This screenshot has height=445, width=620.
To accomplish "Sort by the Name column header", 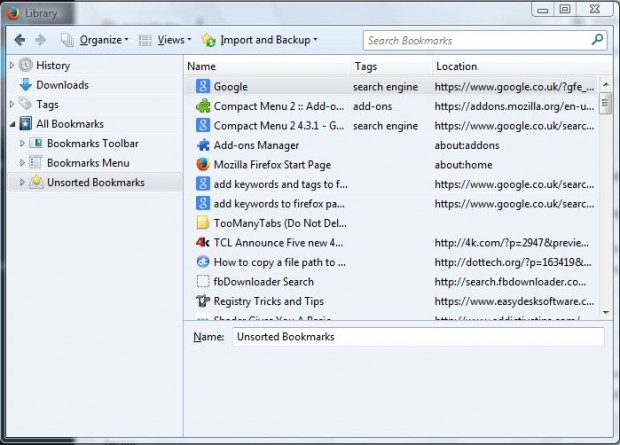I will [267, 66].
